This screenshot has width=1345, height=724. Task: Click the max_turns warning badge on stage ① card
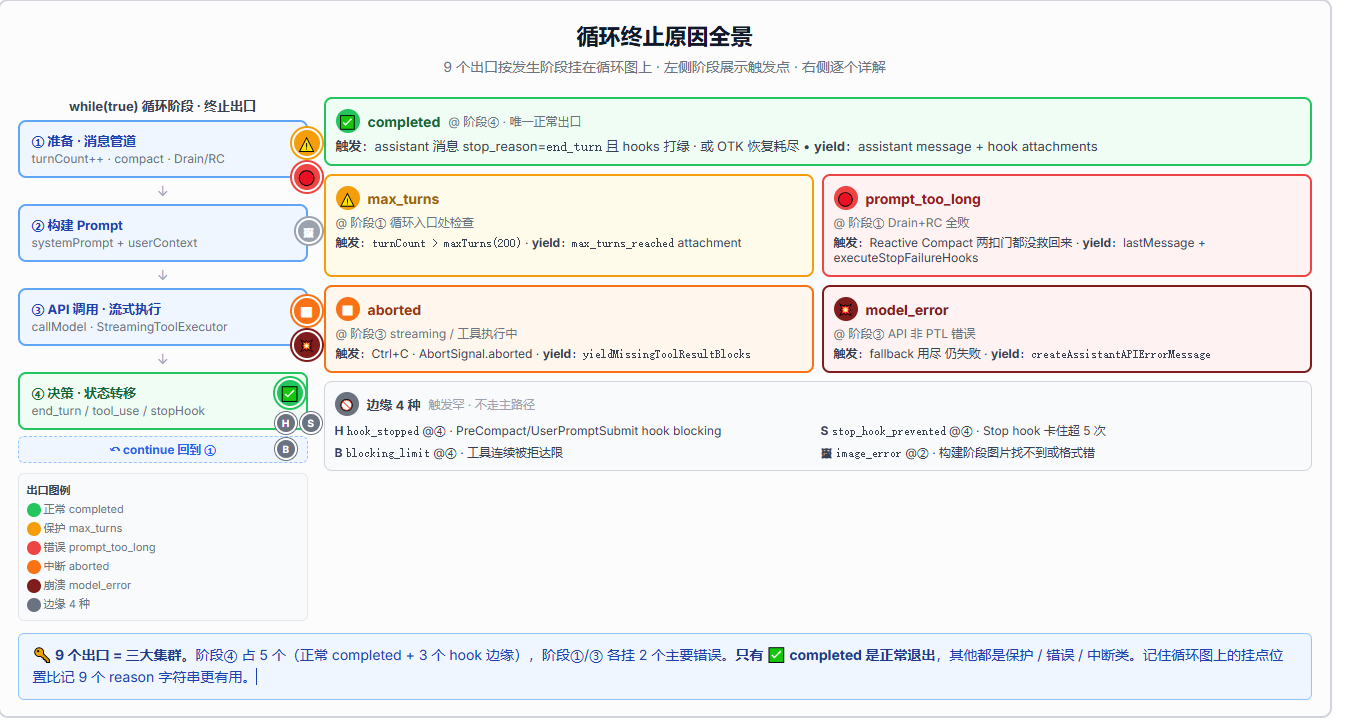[307, 144]
